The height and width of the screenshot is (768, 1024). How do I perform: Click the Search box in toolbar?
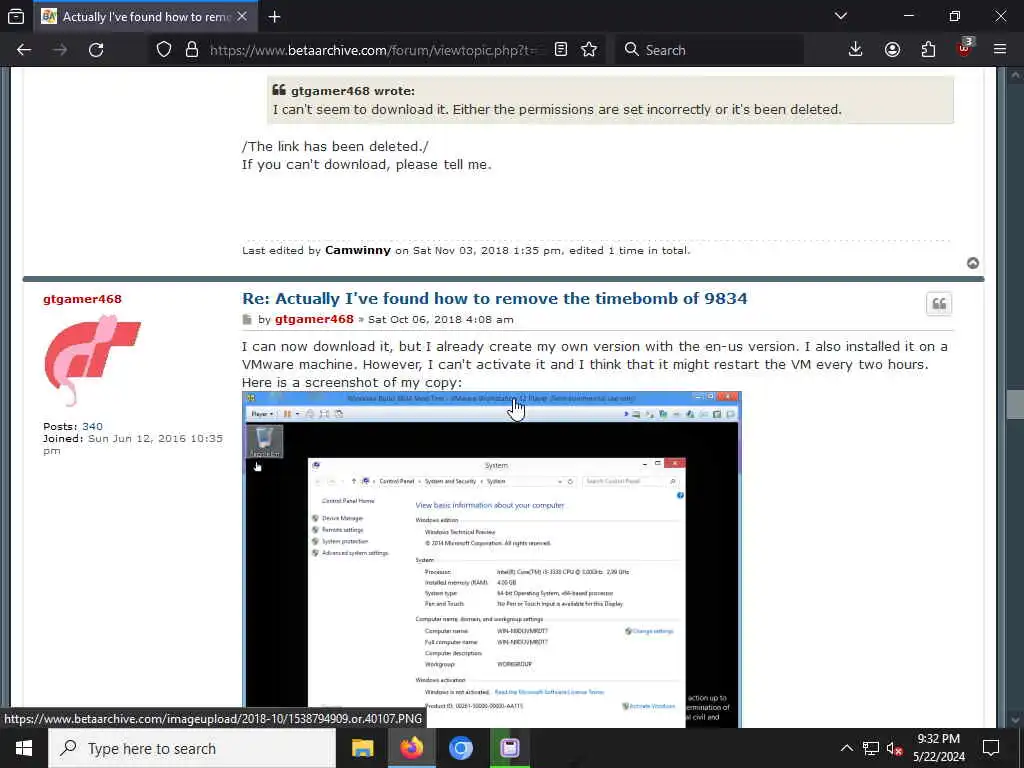pos(709,50)
